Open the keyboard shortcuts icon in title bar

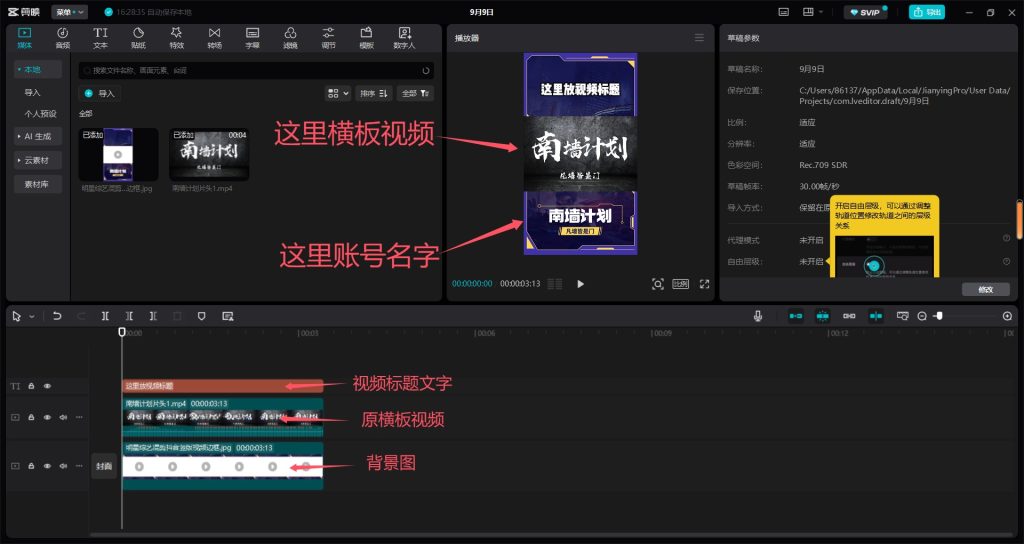pyautogui.click(x=784, y=12)
